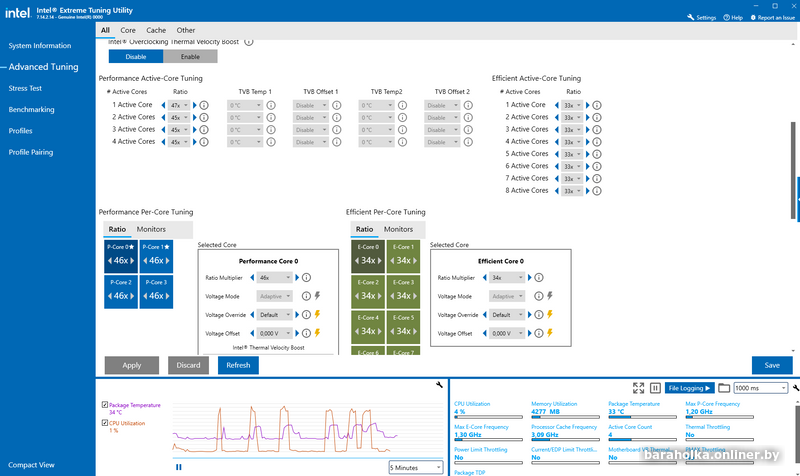Switch to the Core tab

[128, 30]
